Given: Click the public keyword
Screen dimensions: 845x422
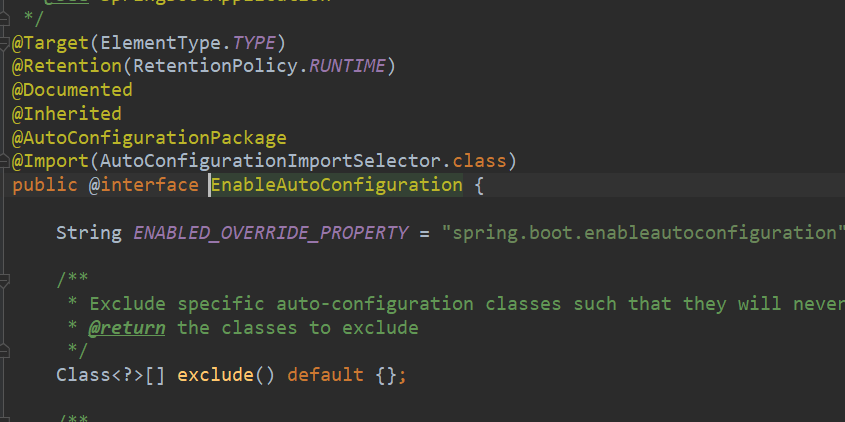Looking at the screenshot, I should point(45,185).
